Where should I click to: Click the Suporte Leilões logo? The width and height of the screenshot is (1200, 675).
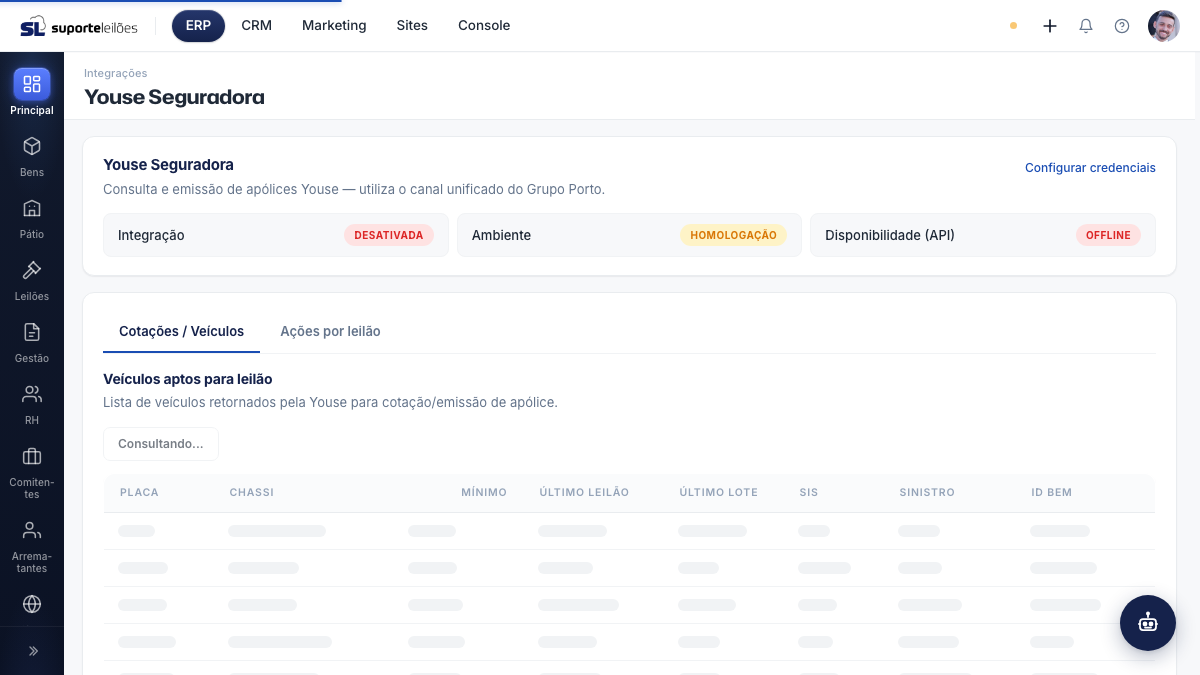[x=79, y=26]
